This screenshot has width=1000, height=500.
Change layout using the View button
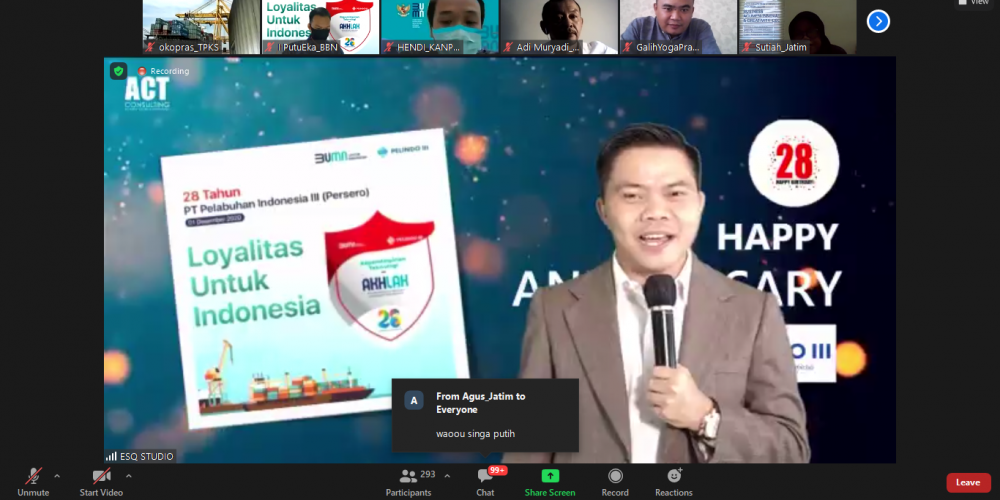pyautogui.click(x=975, y=3)
